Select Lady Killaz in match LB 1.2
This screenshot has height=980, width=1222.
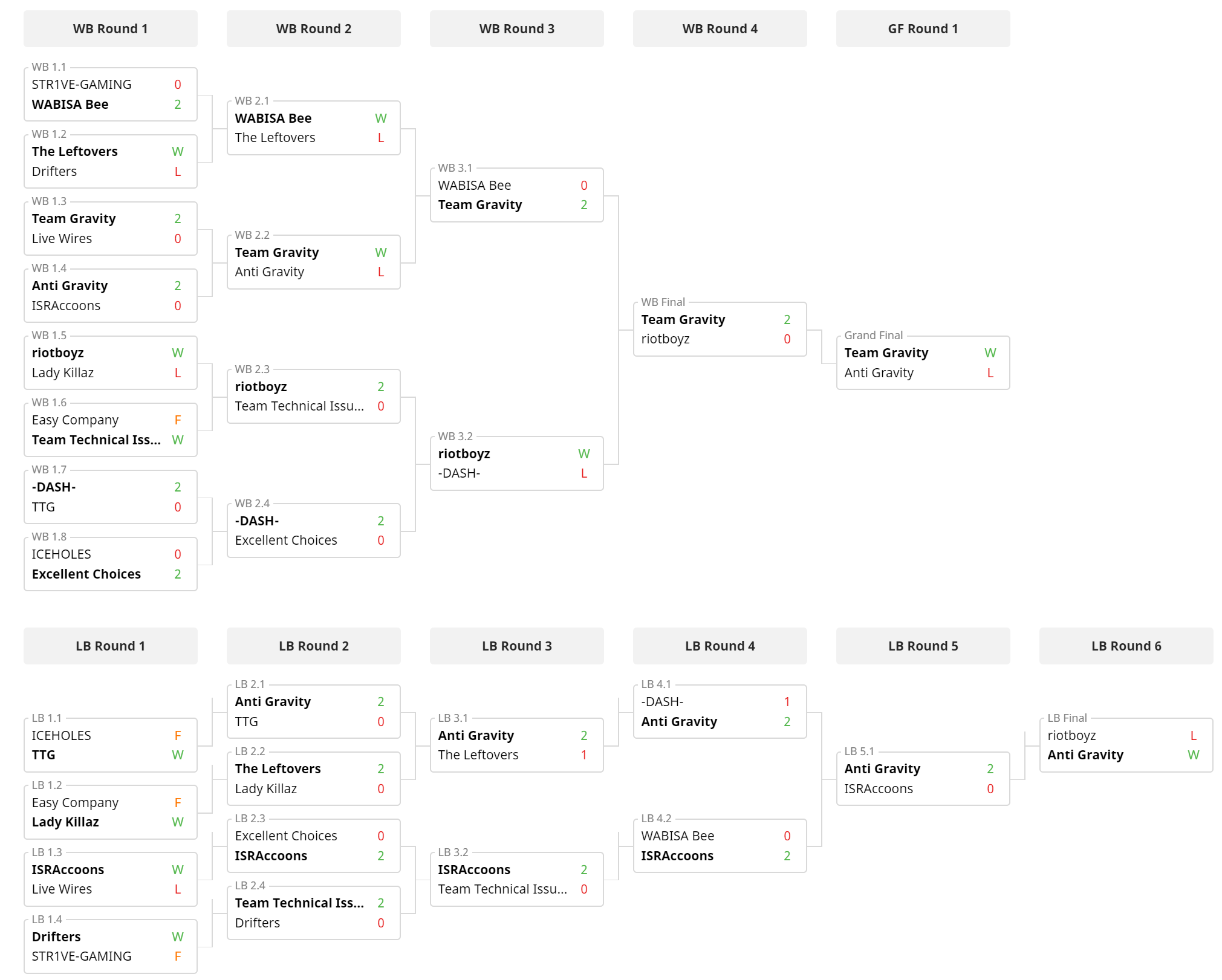[65, 822]
